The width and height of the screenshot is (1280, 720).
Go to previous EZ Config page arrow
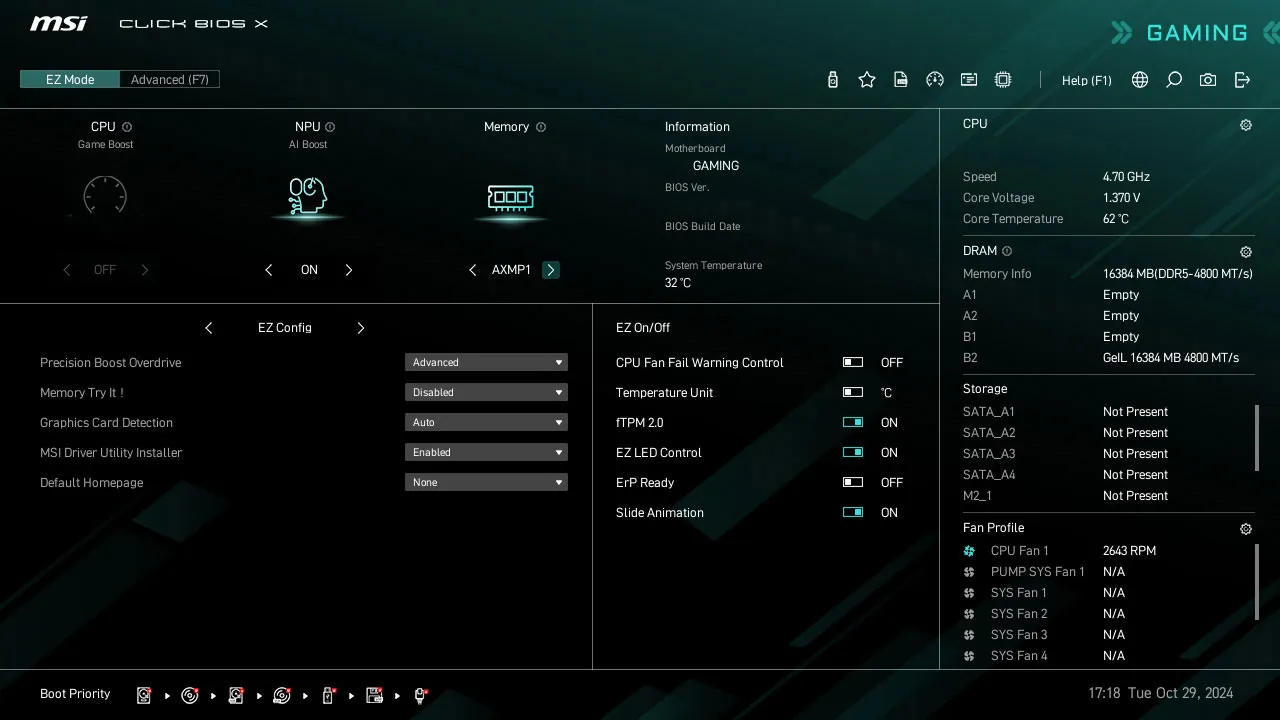pyautogui.click(x=209, y=328)
